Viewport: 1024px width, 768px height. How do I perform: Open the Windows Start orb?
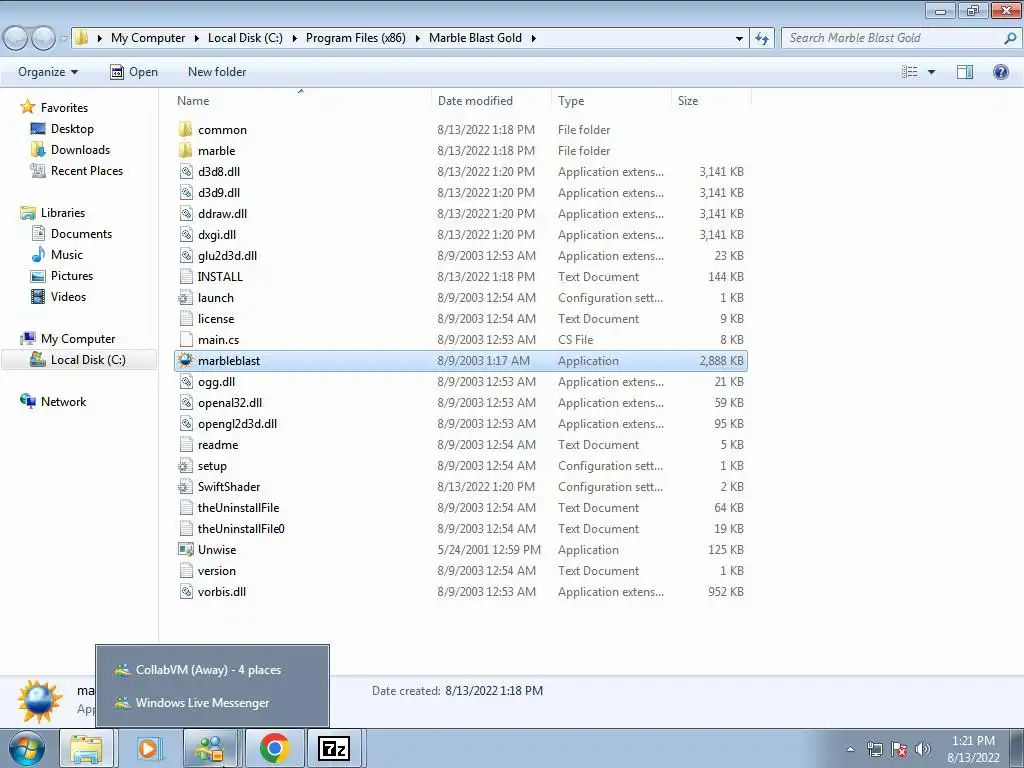27,748
